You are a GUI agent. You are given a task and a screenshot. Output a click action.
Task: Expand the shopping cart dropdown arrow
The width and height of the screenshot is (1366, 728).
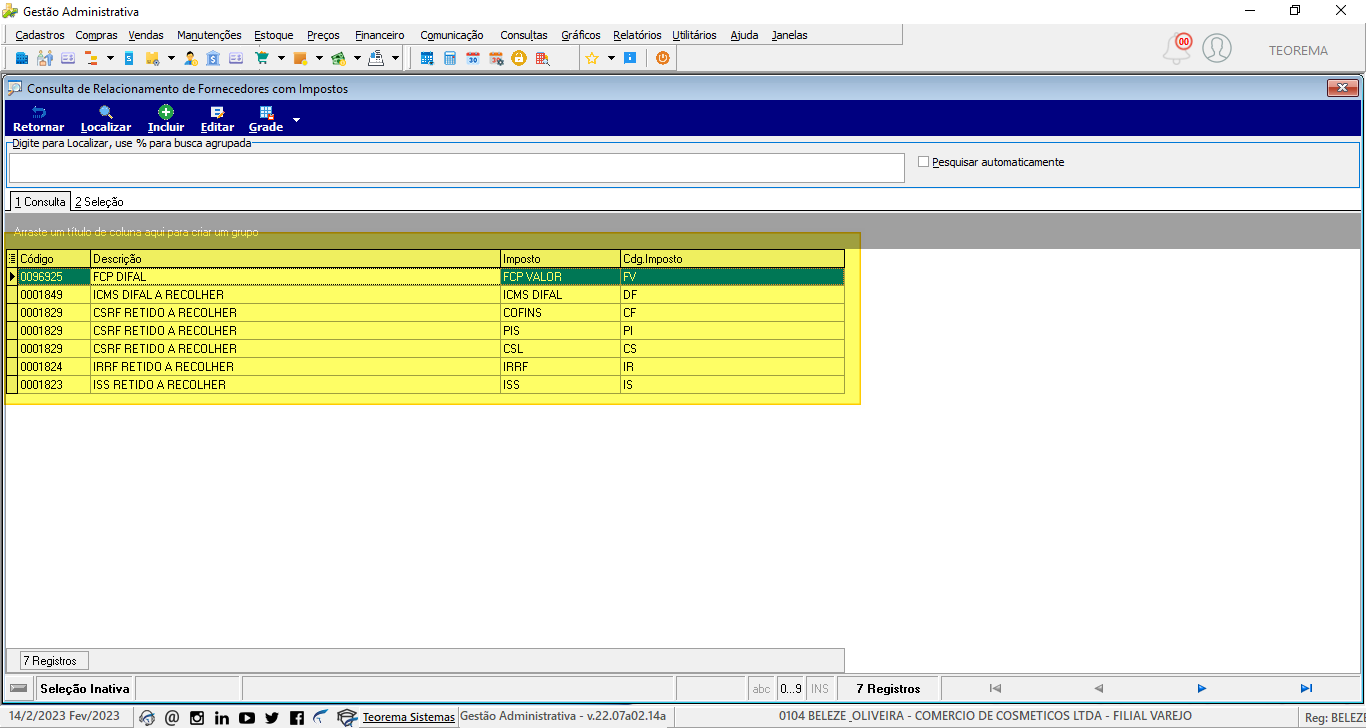click(281, 58)
